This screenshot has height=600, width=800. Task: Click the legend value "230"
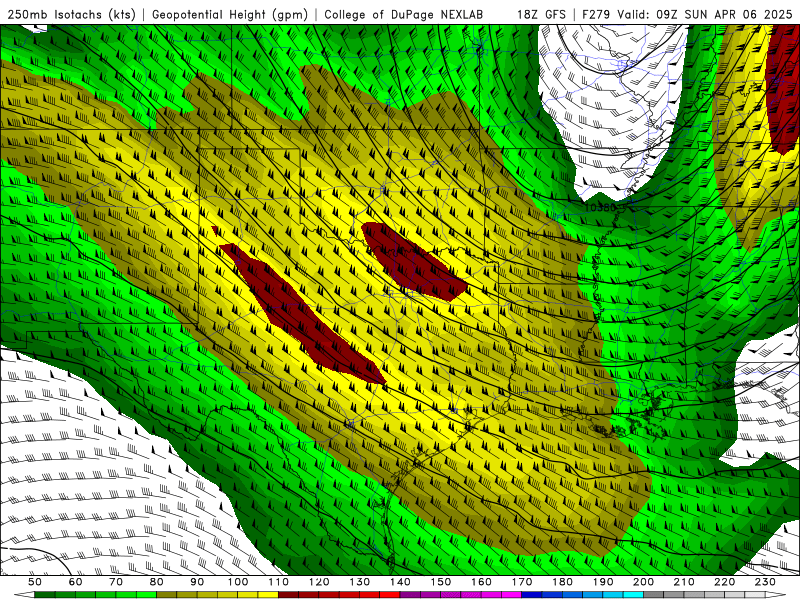(765, 582)
